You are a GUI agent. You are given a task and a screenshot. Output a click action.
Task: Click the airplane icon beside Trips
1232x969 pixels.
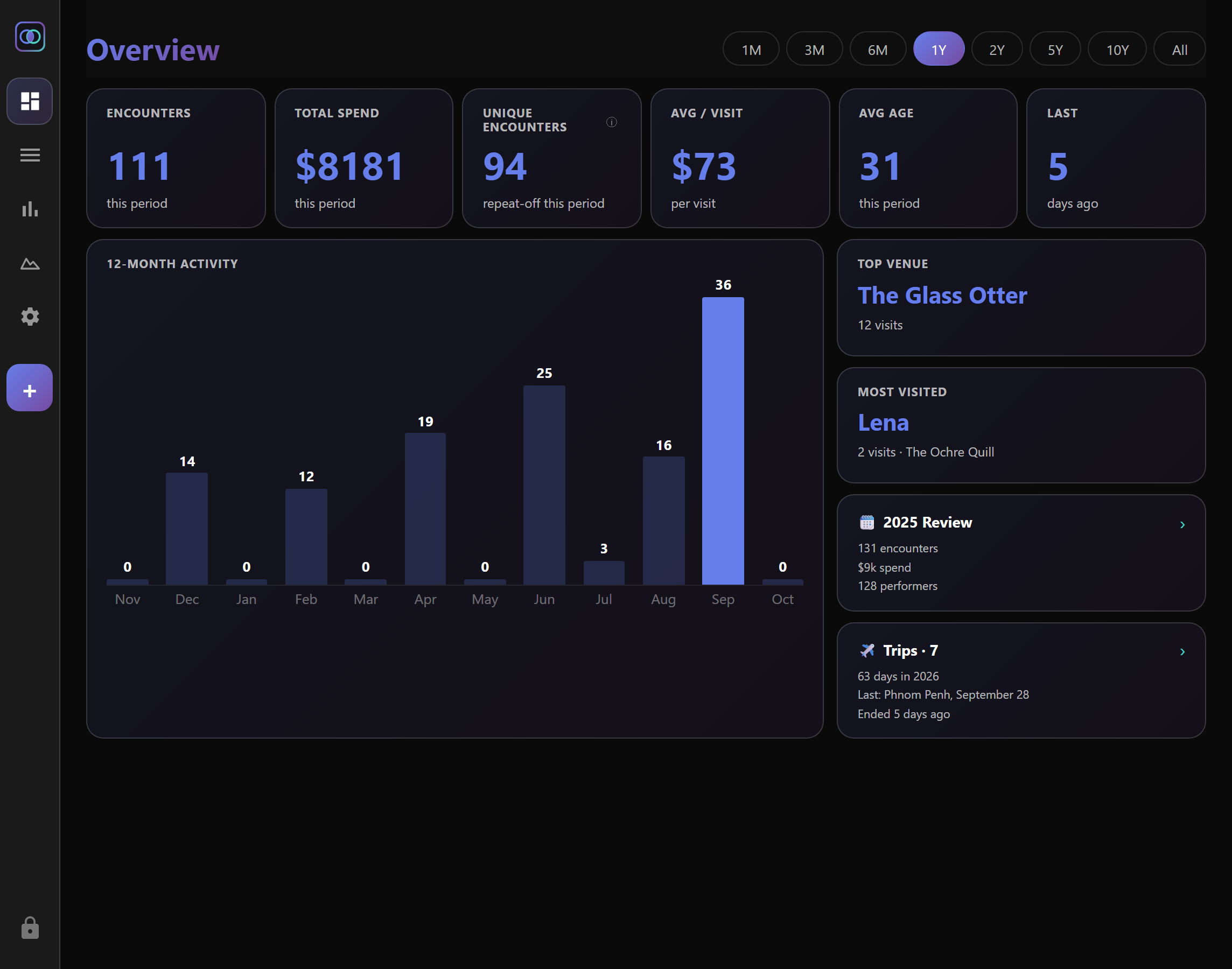click(x=866, y=650)
